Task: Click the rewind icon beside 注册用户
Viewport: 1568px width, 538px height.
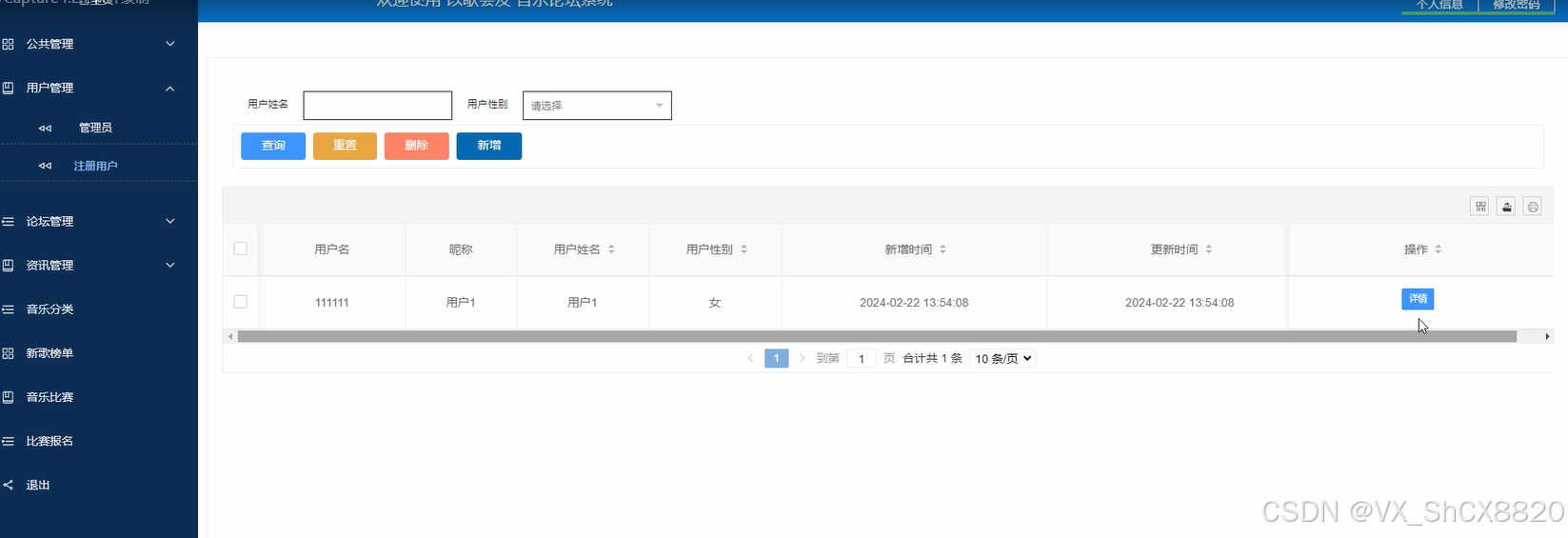Action: tap(45, 166)
